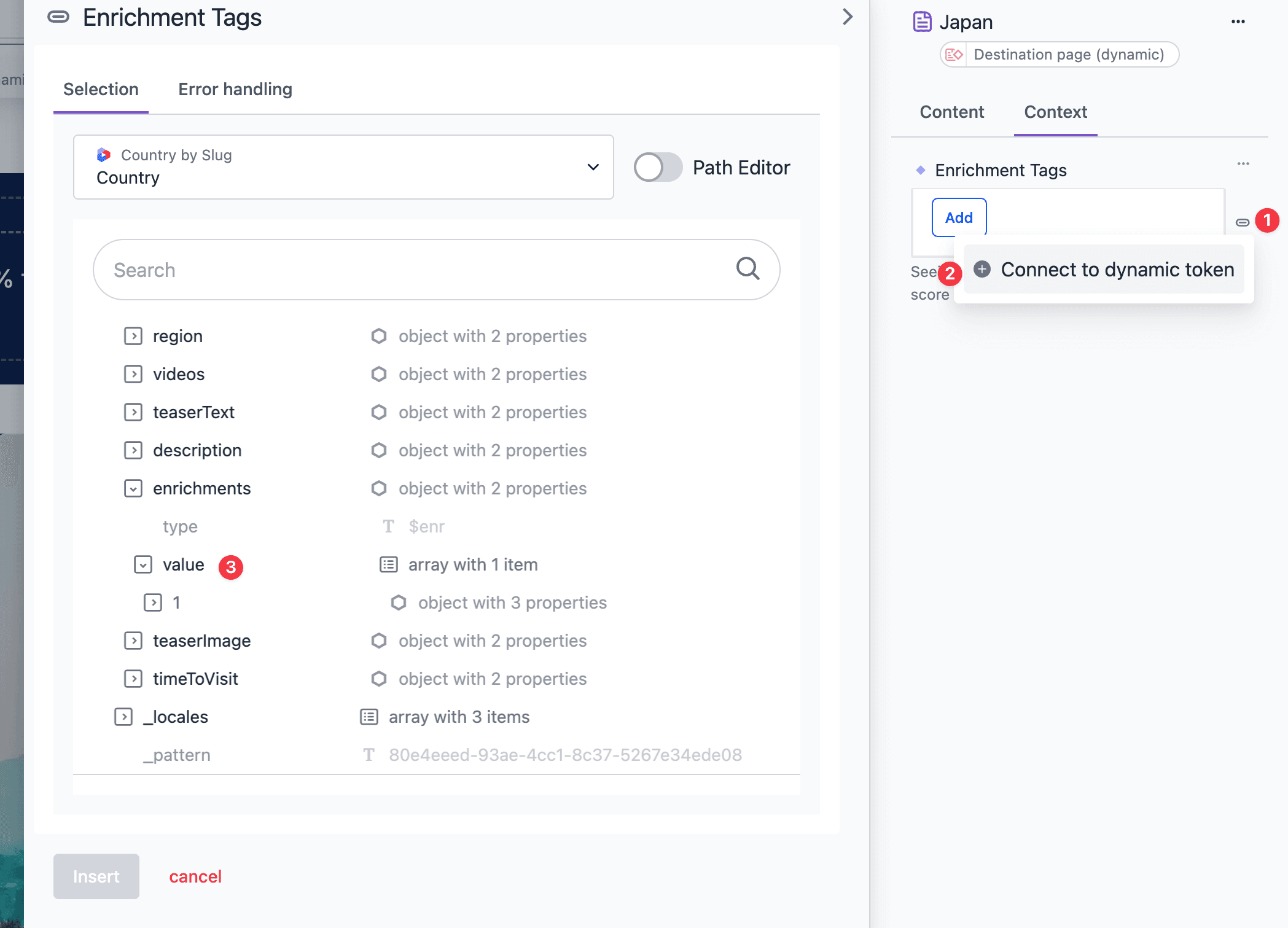Viewport: 1288px width, 928px height.
Task: Open Enrichment Tags parameter options menu
Action: (x=1243, y=163)
